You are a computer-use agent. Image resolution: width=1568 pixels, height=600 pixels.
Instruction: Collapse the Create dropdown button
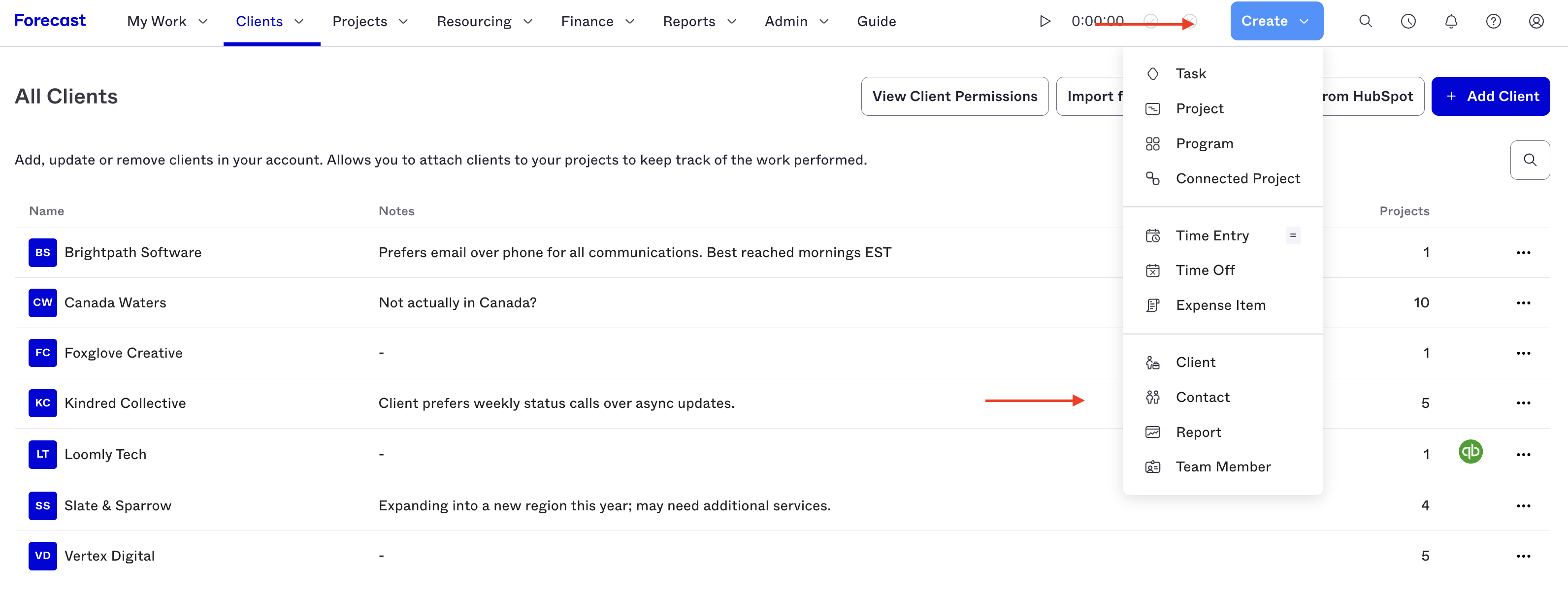click(1276, 21)
